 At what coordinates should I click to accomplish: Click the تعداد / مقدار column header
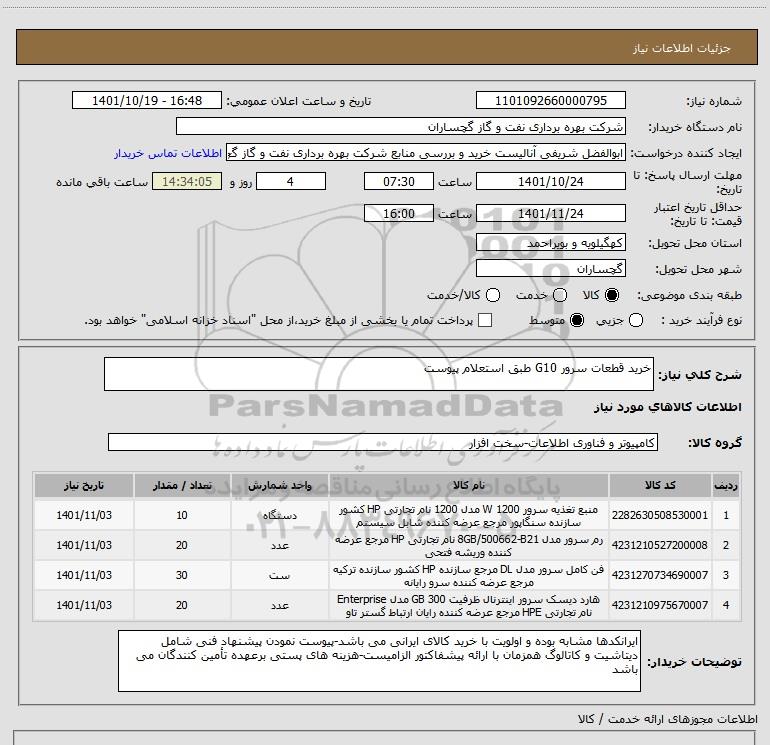pyautogui.click(x=182, y=485)
